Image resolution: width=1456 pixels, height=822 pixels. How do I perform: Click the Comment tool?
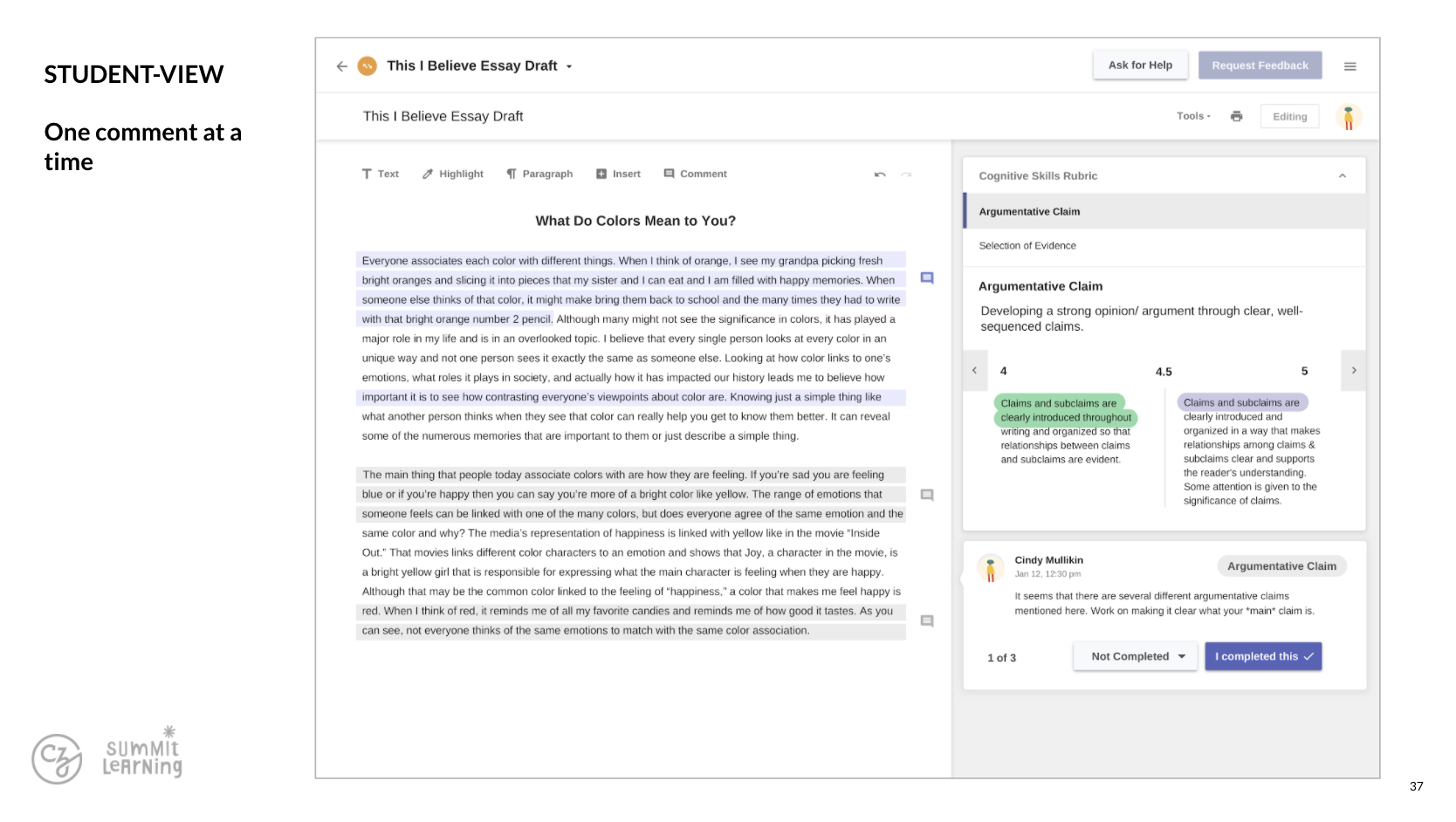coord(695,175)
